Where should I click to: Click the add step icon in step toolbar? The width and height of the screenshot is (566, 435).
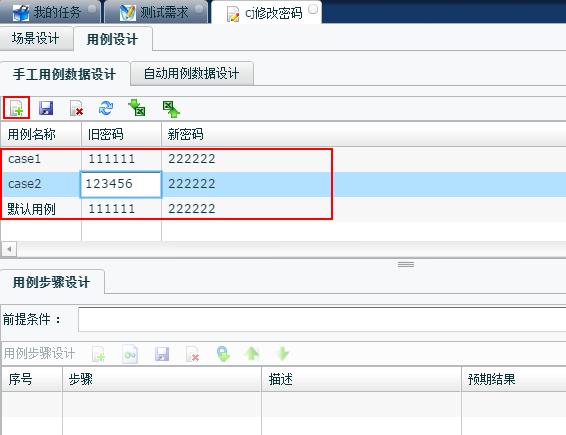coord(99,354)
